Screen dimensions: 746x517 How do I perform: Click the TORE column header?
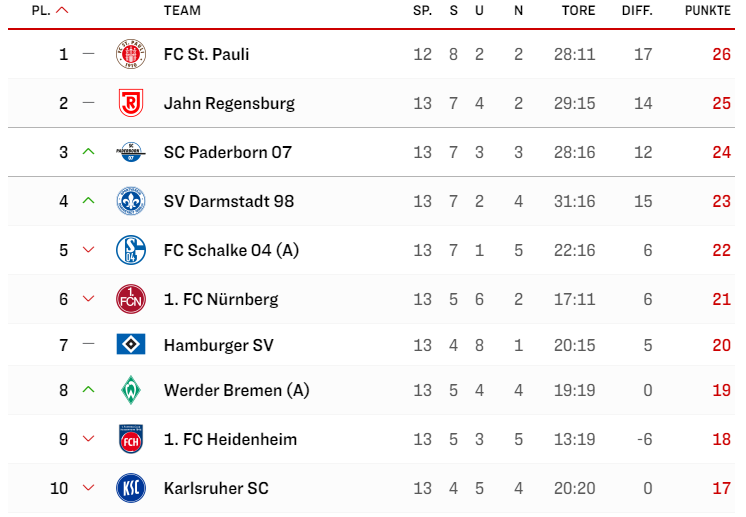[578, 10]
